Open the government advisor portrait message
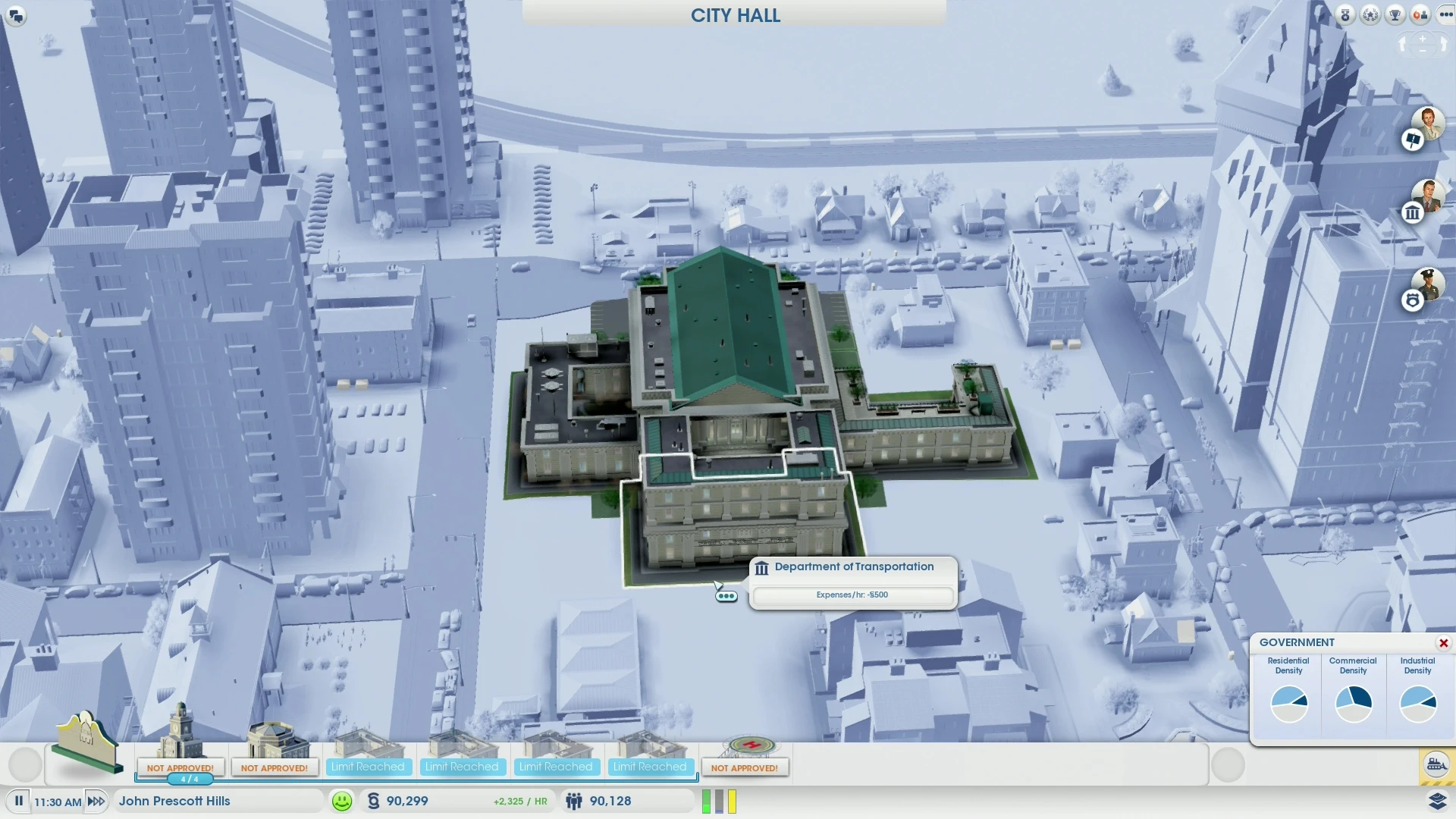Image resolution: width=1456 pixels, height=819 pixels. (1429, 196)
